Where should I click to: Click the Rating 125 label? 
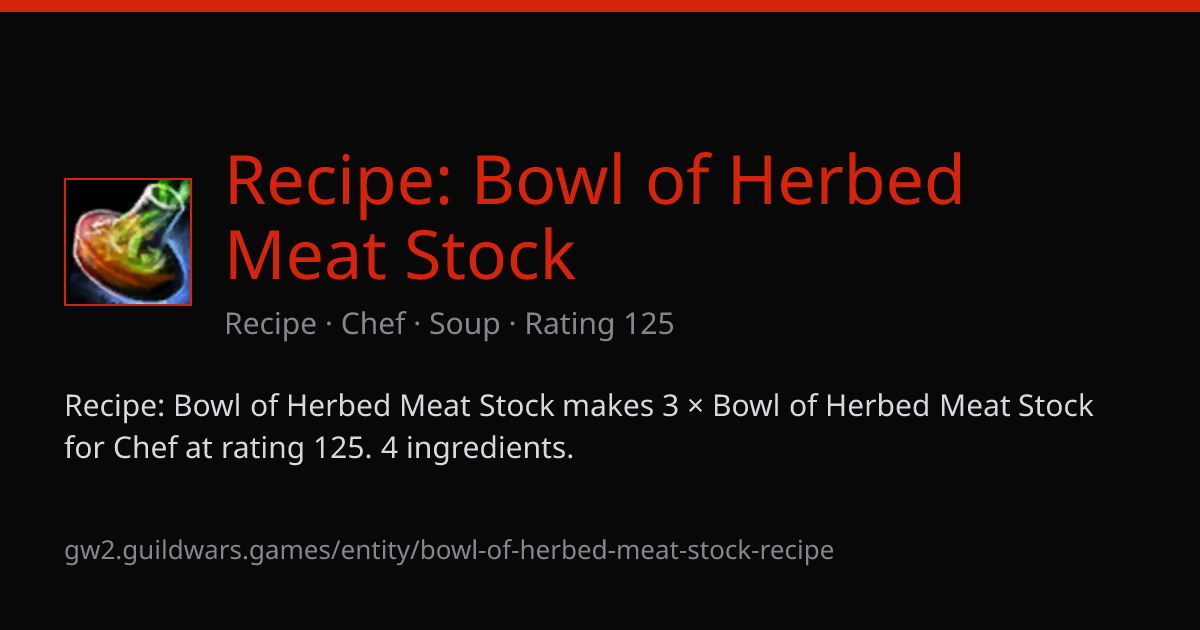[599, 324]
